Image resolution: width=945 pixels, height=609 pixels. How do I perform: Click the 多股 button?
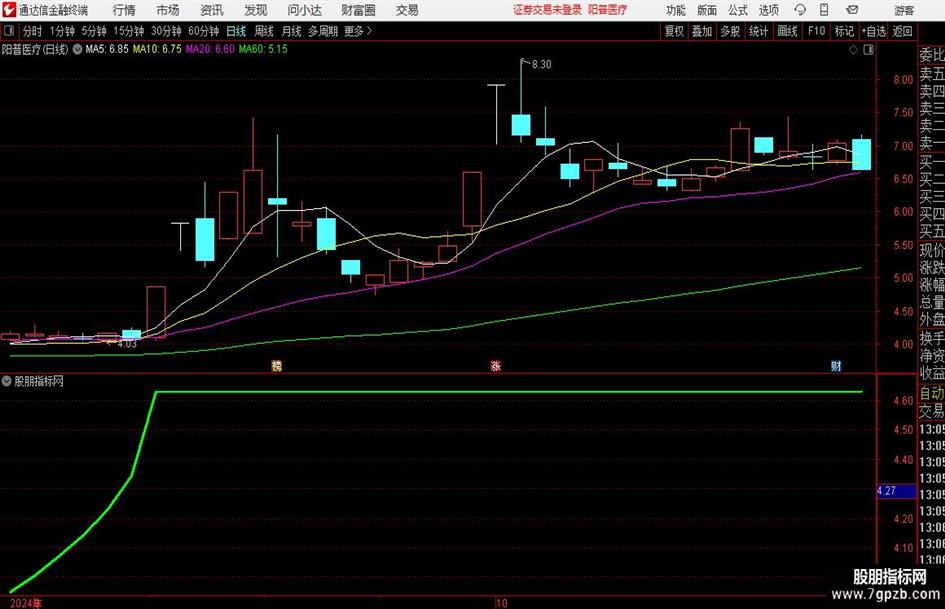[x=730, y=31]
